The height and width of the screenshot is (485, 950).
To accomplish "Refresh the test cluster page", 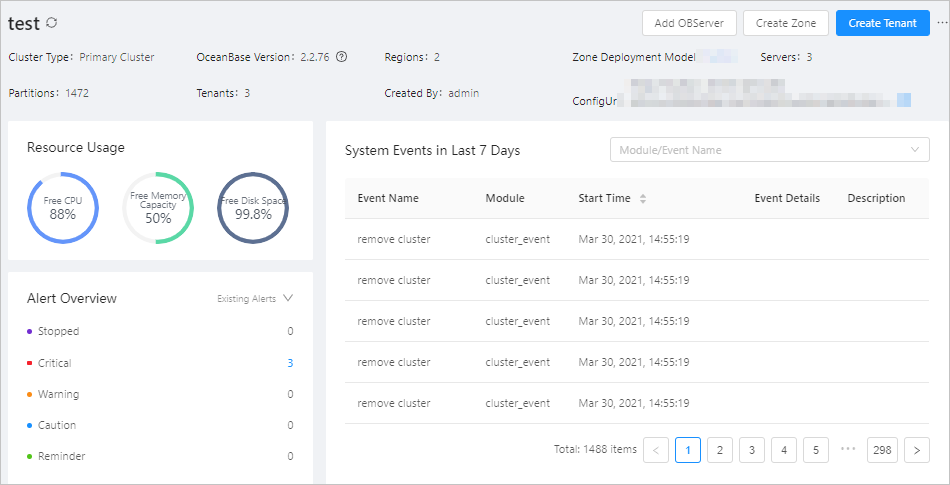I will click(x=52, y=23).
